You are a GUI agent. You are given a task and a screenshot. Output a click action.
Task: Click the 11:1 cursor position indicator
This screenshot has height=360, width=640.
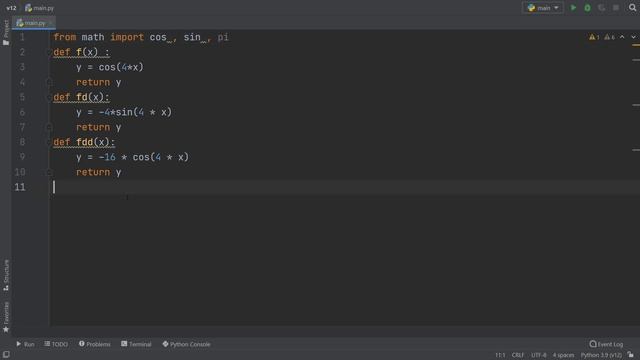pos(500,355)
